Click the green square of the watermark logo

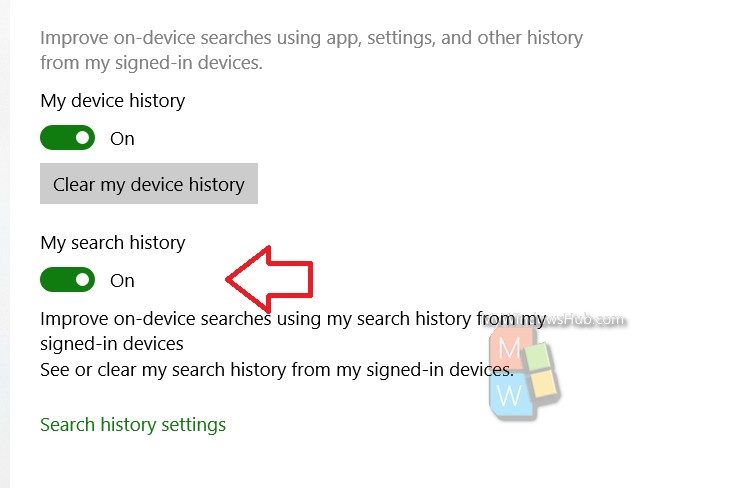[x=539, y=358]
